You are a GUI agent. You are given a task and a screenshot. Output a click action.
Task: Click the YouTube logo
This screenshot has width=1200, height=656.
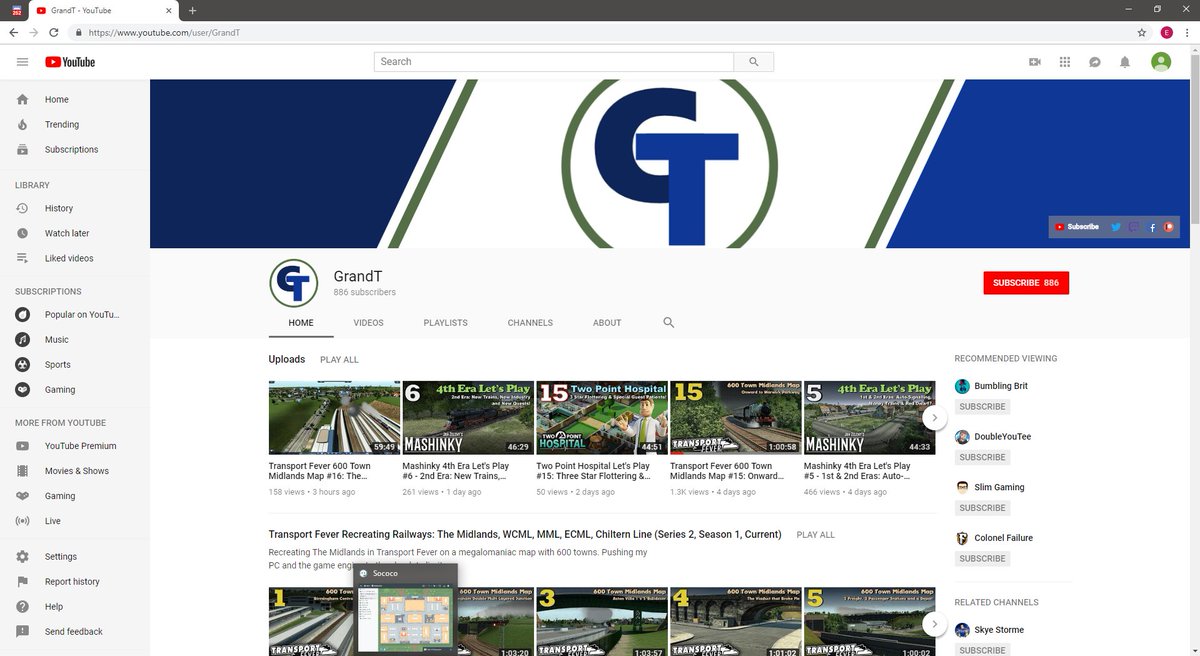70,62
